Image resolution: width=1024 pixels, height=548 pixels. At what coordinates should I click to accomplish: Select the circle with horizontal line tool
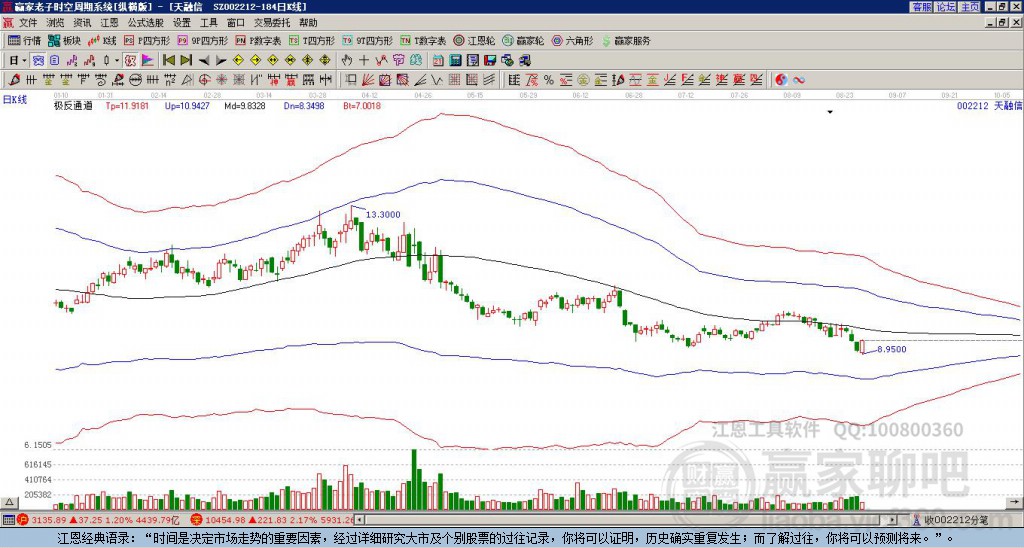tap(135, 80)
